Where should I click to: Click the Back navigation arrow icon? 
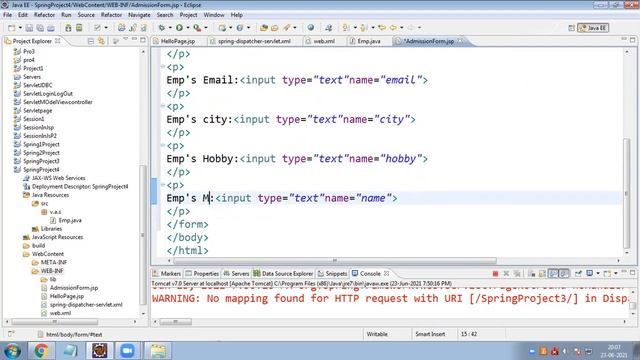393,28
